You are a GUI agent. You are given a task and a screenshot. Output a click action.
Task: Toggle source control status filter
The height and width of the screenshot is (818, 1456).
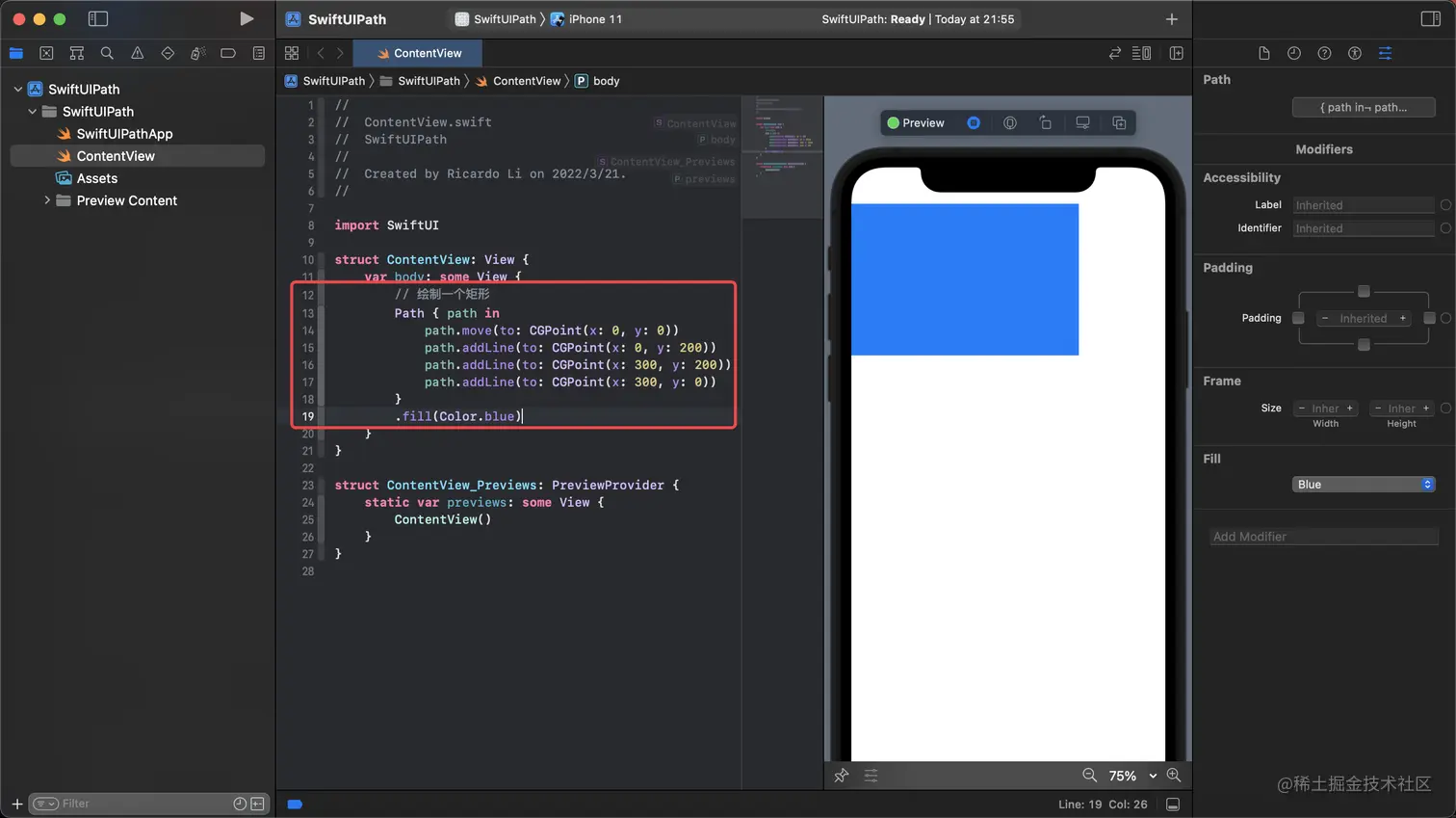pos(257,804)
